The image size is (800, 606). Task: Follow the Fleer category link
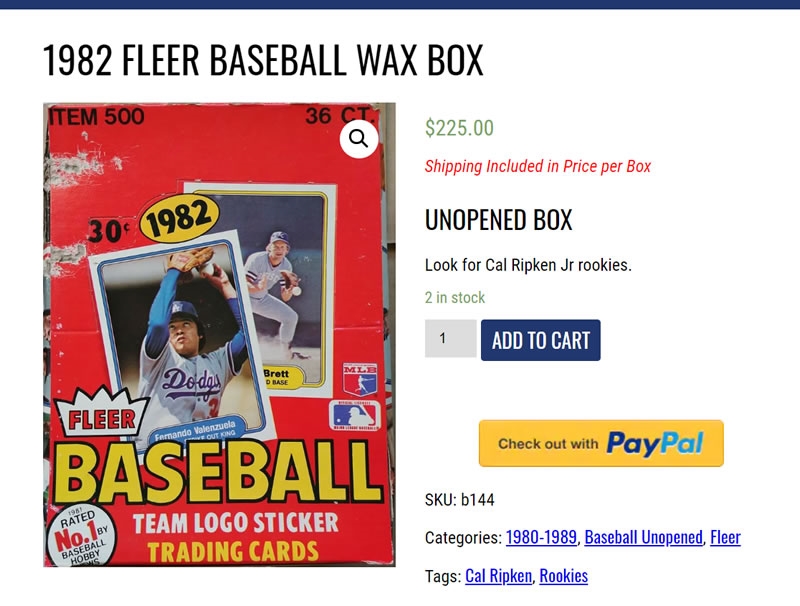tap(725, 537)
